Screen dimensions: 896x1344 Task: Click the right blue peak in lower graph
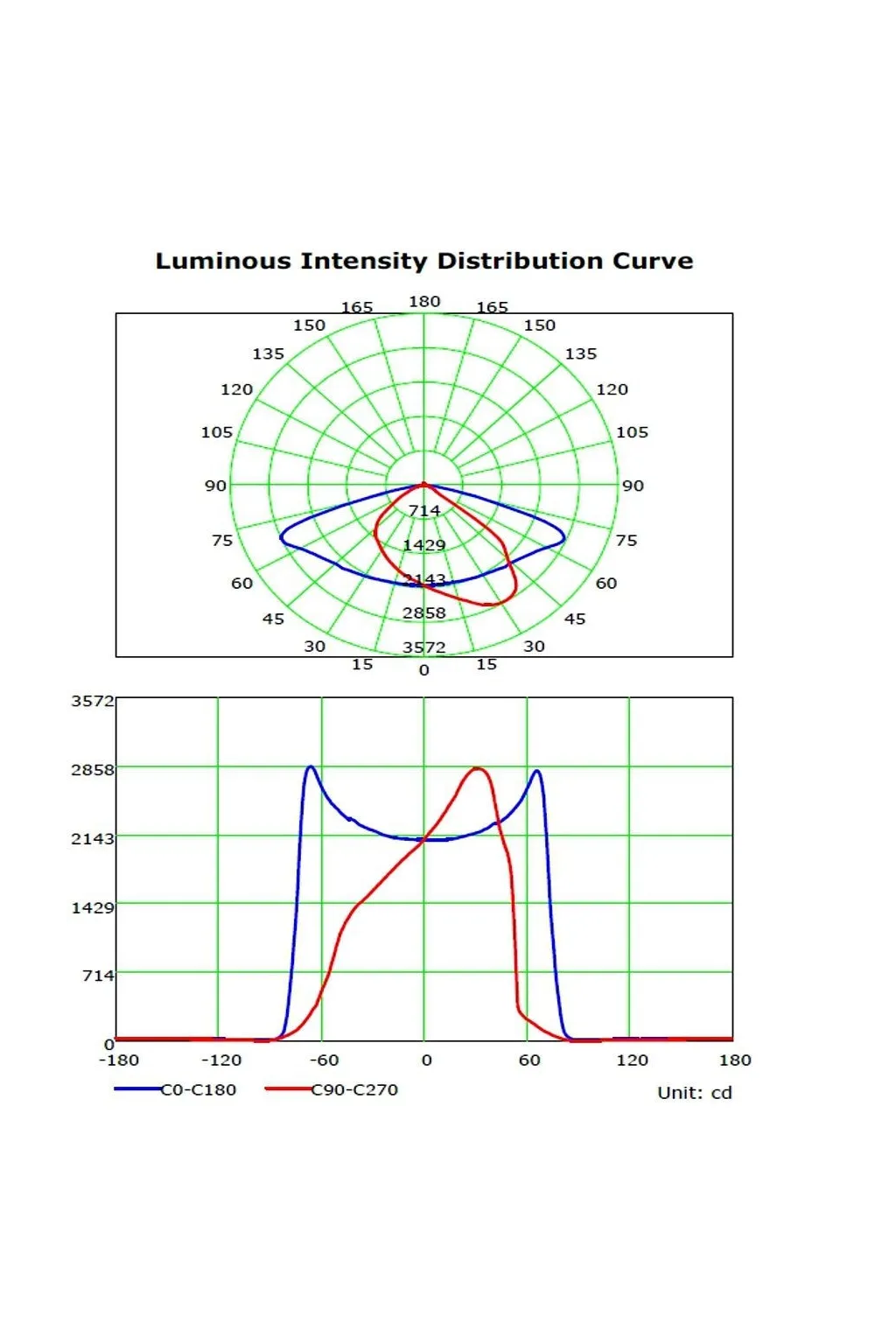pyautogui.click(x=536, y=771)
